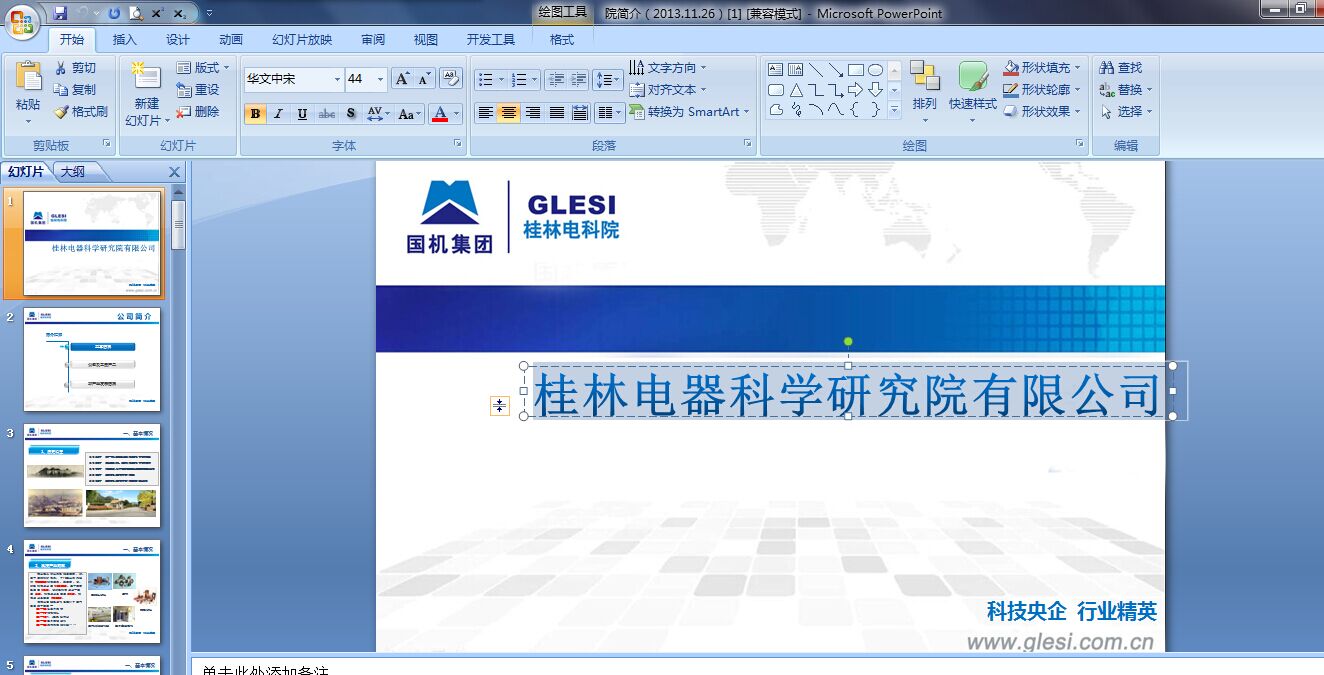Viewport: 1324px width, 675px height.
Task: Select slide 2 thumbnail 公司简介
Action: pyautogui.click(x=92, y=359)
